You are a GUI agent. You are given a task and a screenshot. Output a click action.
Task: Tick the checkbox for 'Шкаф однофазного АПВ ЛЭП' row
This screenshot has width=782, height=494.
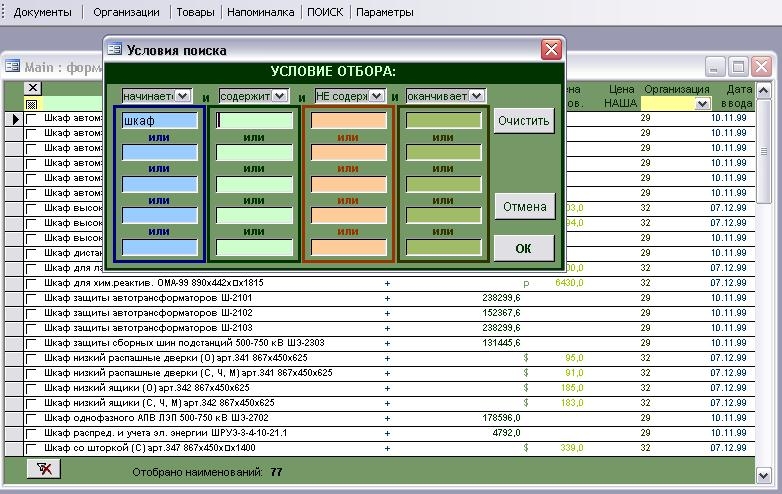(31, 418)
